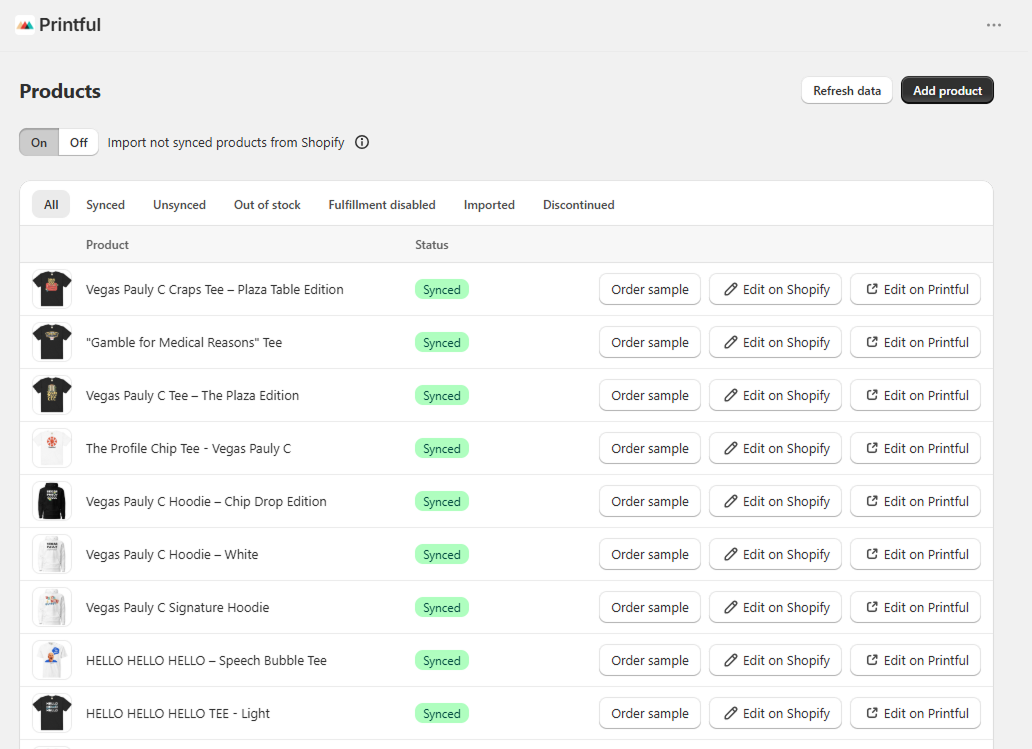Edit HELLO HELLO HELLO TEE - Light on Printful
The image size is (1032, 749).
click(916, 713)
